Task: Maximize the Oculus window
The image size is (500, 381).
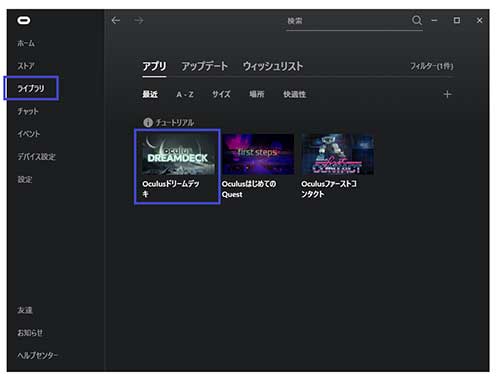Action: (x=457, y=20)
